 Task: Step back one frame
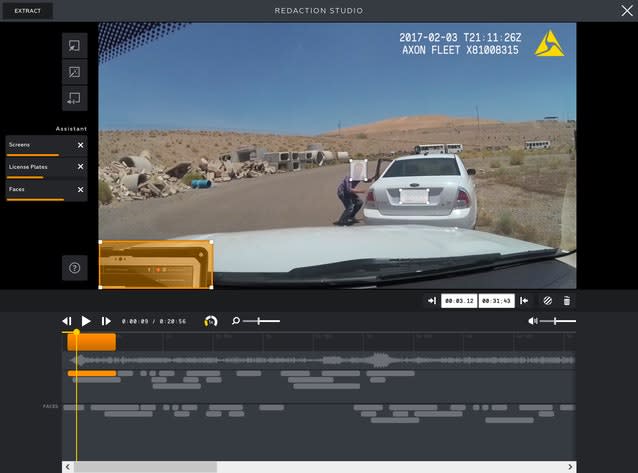click(67, 321)
